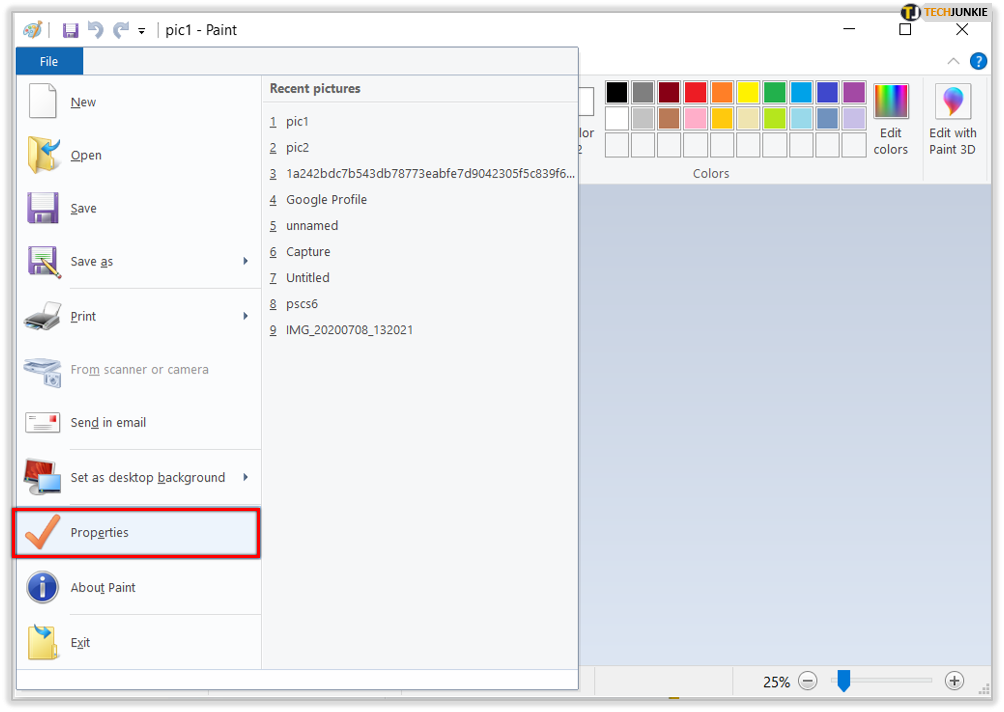Open recent picture IMG_20200708_132021
1004x712 pixels.
tap(421, 330)
